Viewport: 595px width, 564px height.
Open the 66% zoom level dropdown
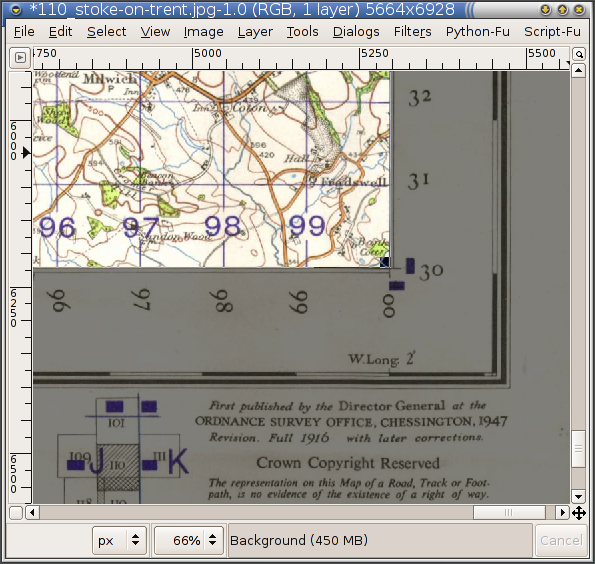pyautogui.click(x=189, y=540)
